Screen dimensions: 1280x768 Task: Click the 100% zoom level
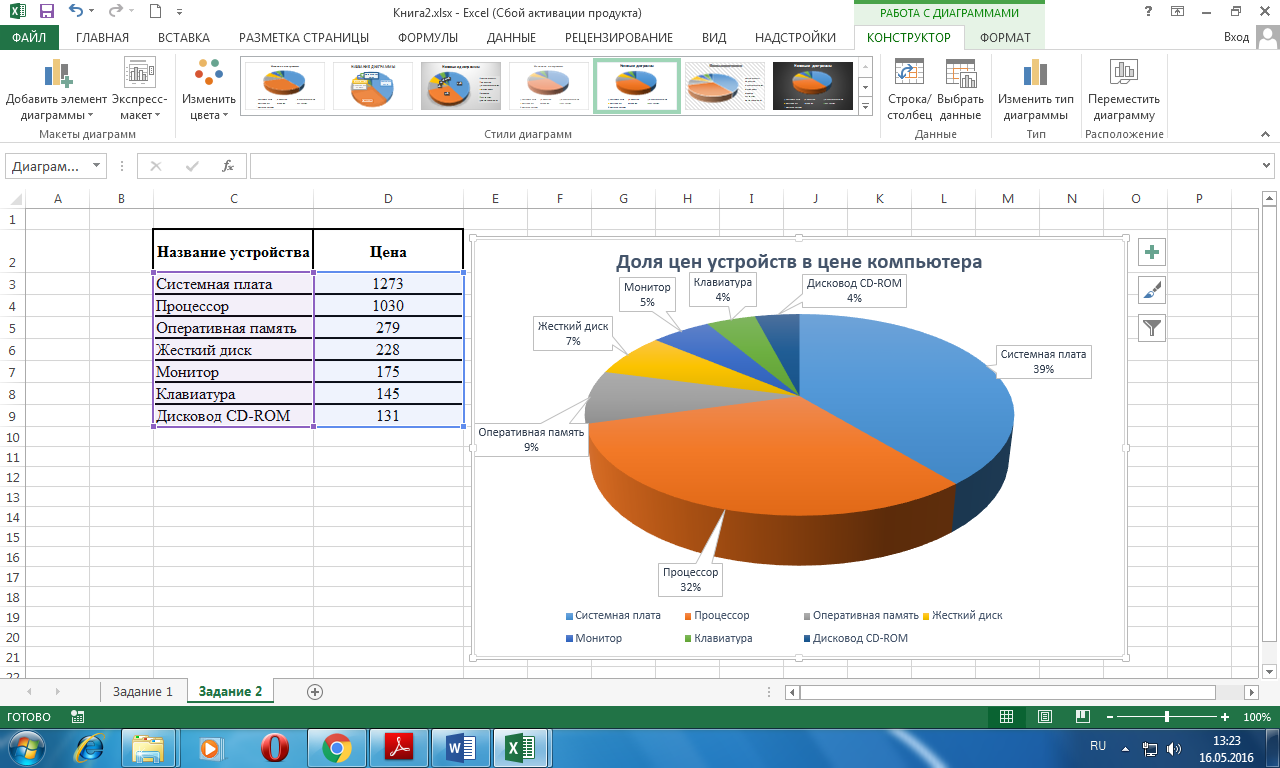(x=1257, y=717)
